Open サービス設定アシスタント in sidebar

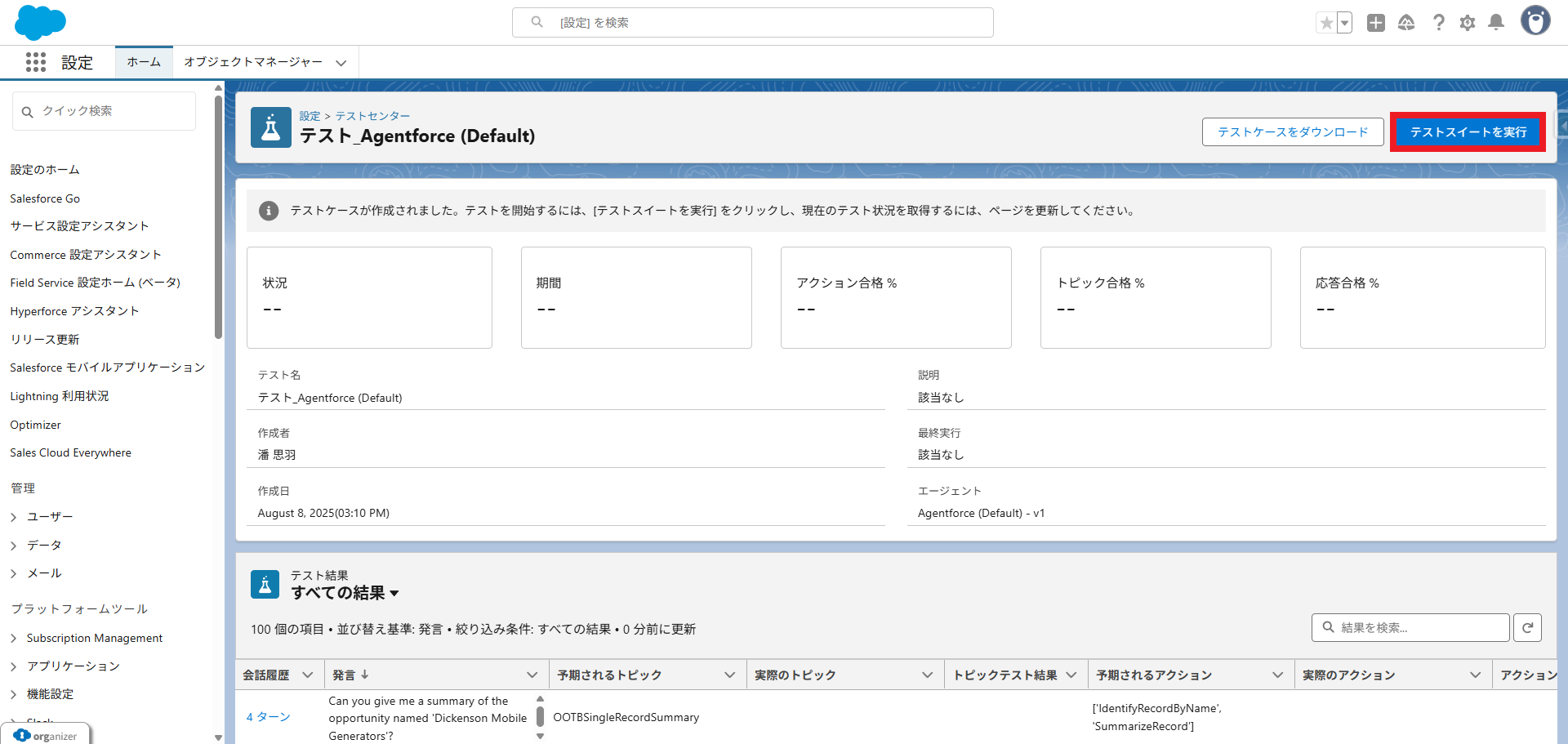[x=79, y=226]
